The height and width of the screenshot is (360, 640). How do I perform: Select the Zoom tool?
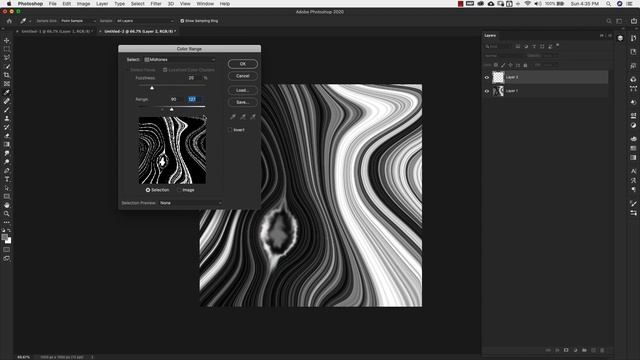tap(7, 213)
